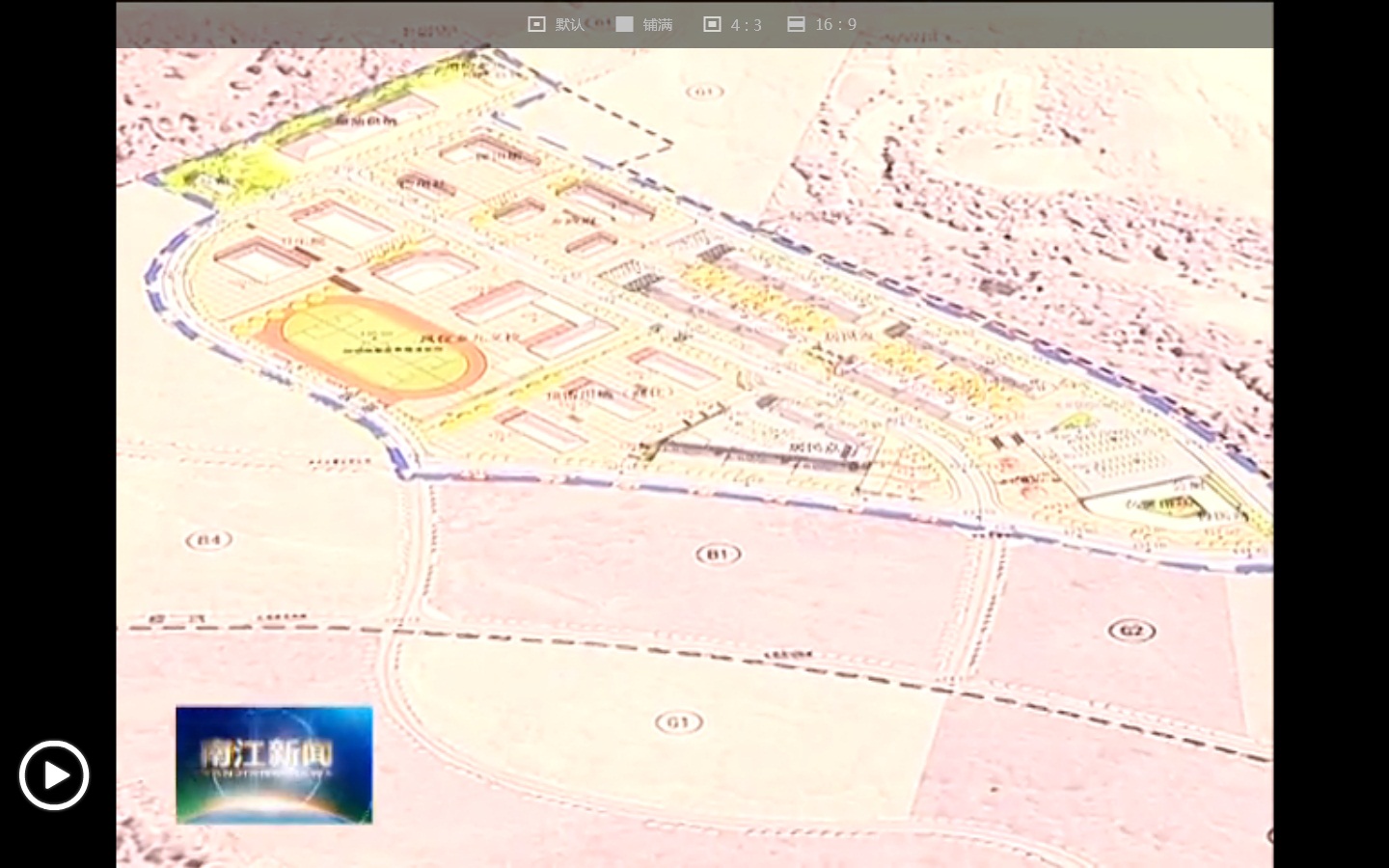
Task: Click the B1 zone marker on map
Action: click(x=718, y=554)
